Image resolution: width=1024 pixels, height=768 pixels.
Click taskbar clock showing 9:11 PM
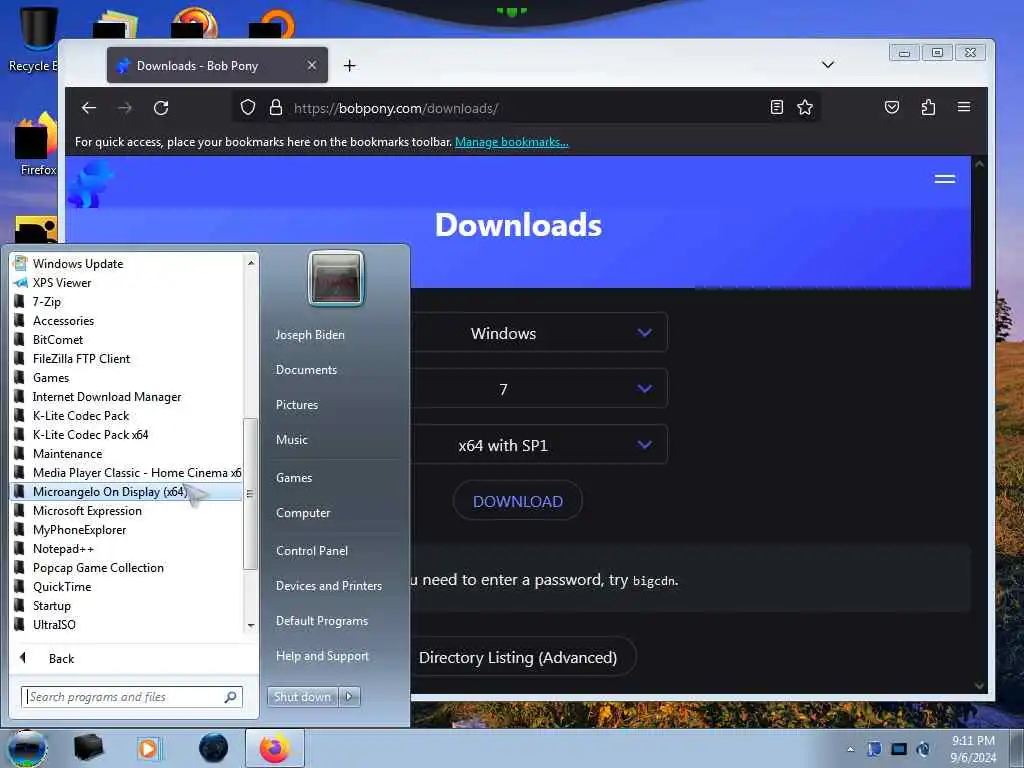click(973, 749)
